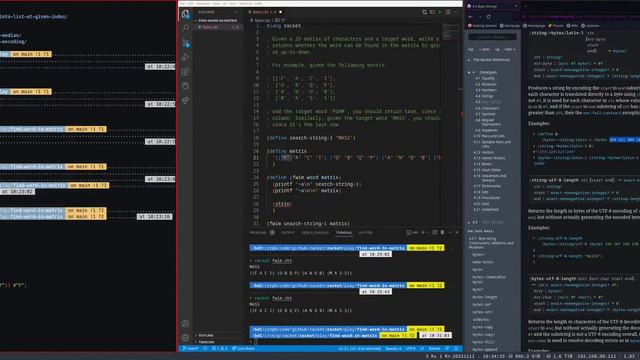Image resolution: width=640 pixels, height=360 pixels.
Task: Click the browser back arrow
Action: pos(471,17)
